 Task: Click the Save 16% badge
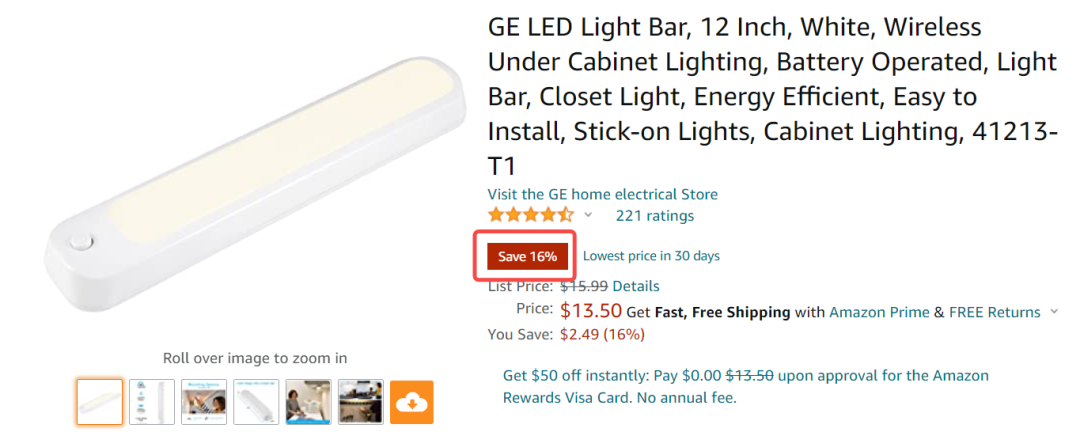(x=527, y=256)
